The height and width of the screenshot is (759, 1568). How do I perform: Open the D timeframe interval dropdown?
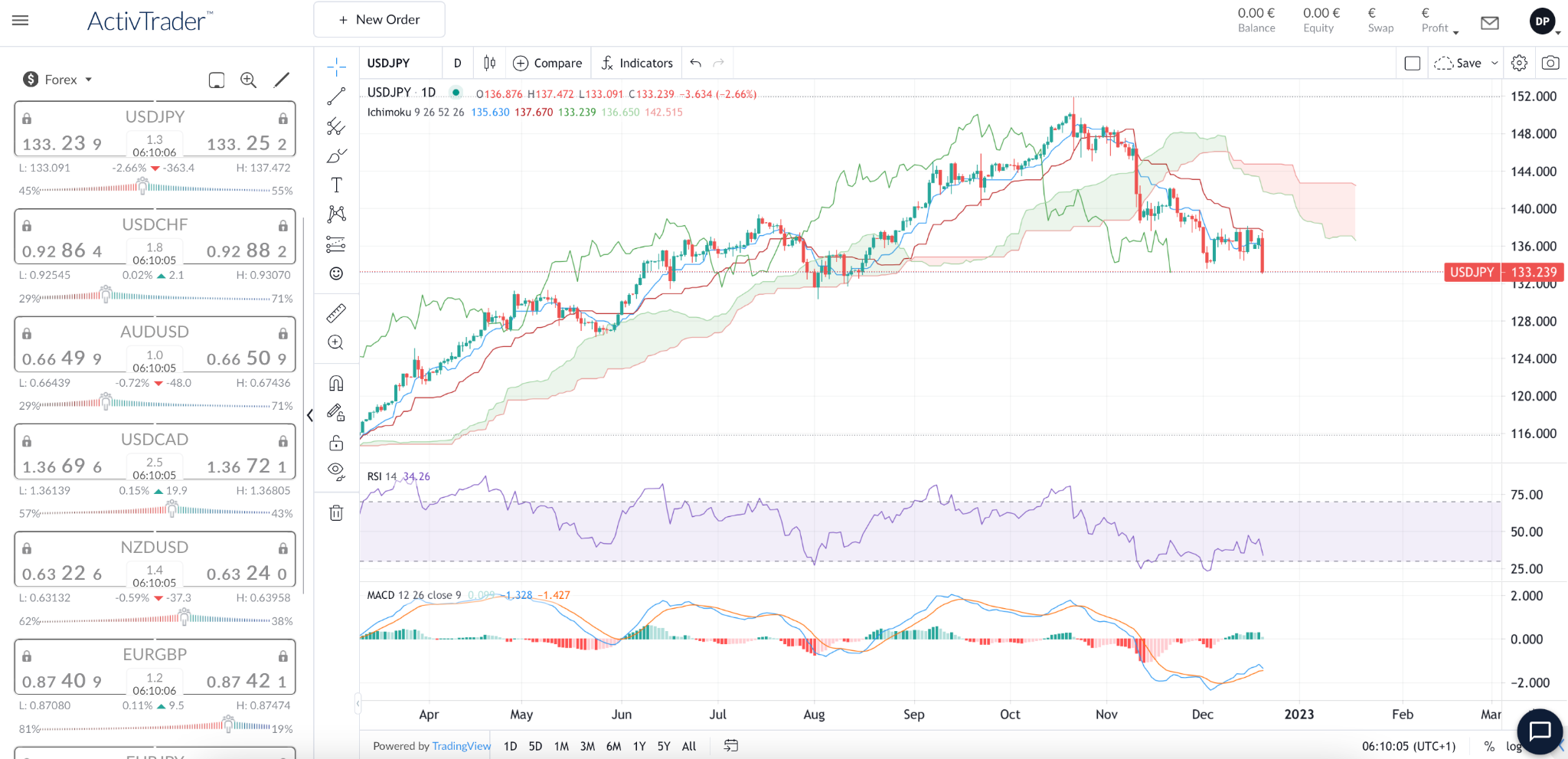pyautogui.click(x=458, y=63)
